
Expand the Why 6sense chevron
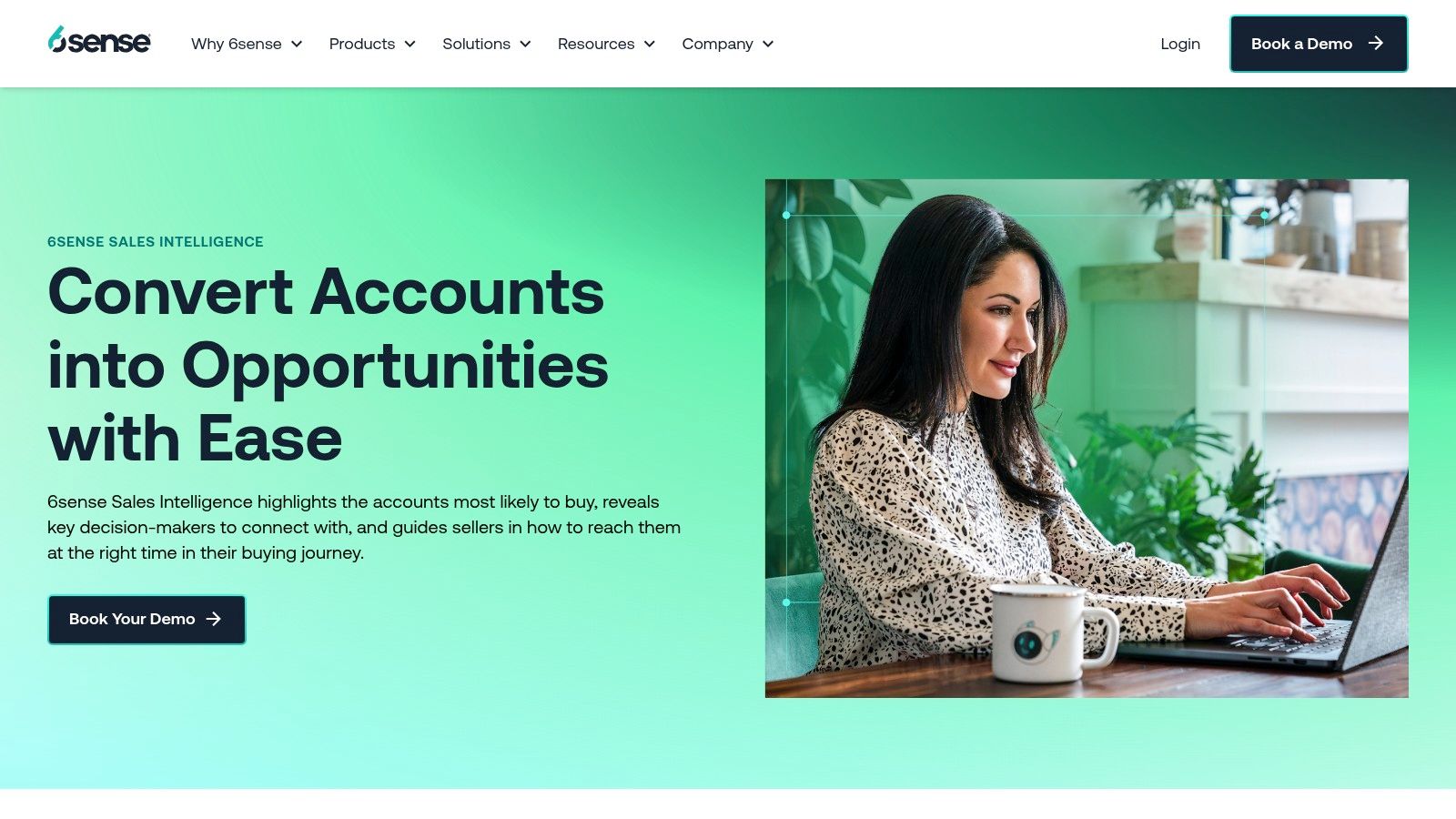[297, 44]
